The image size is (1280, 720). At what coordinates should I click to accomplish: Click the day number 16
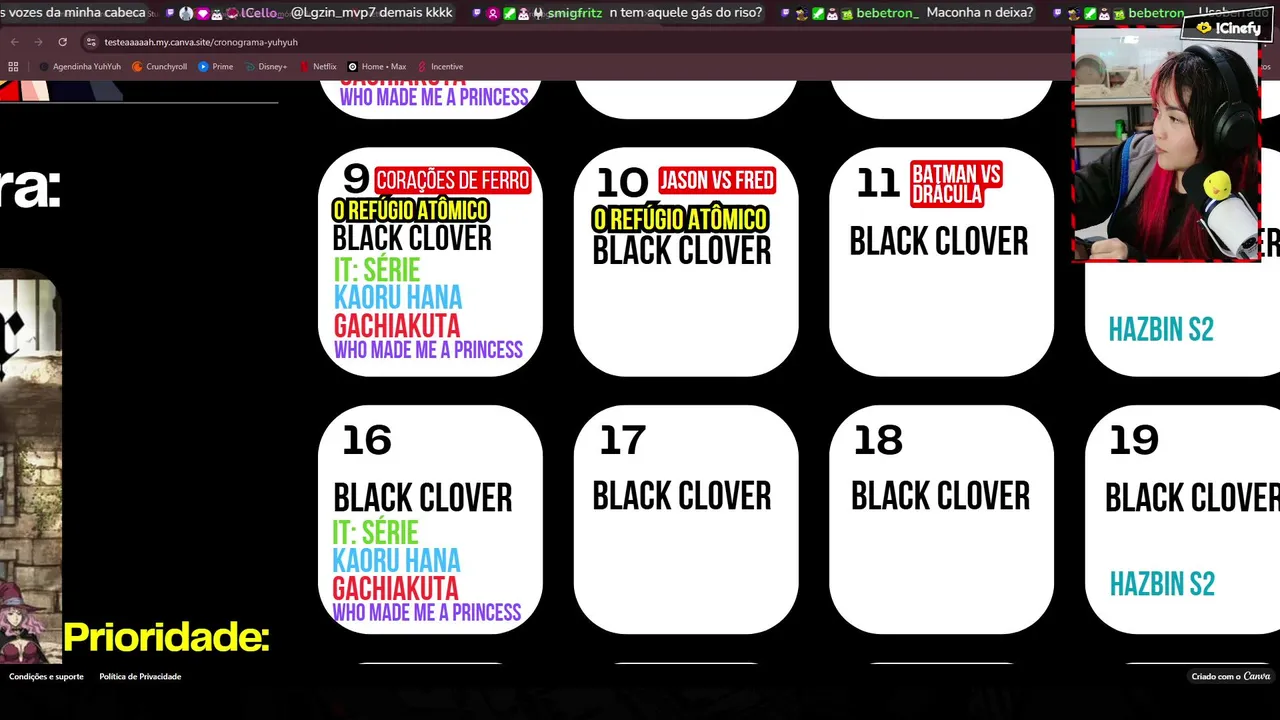tap(367, 440)
